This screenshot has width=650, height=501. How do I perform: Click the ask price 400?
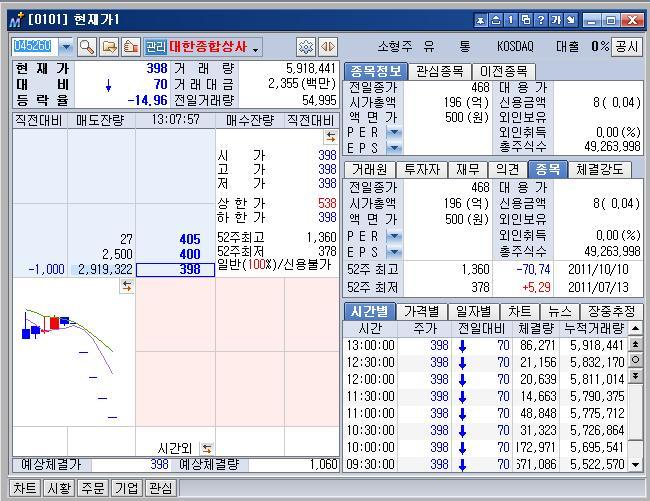click(190, 254)
